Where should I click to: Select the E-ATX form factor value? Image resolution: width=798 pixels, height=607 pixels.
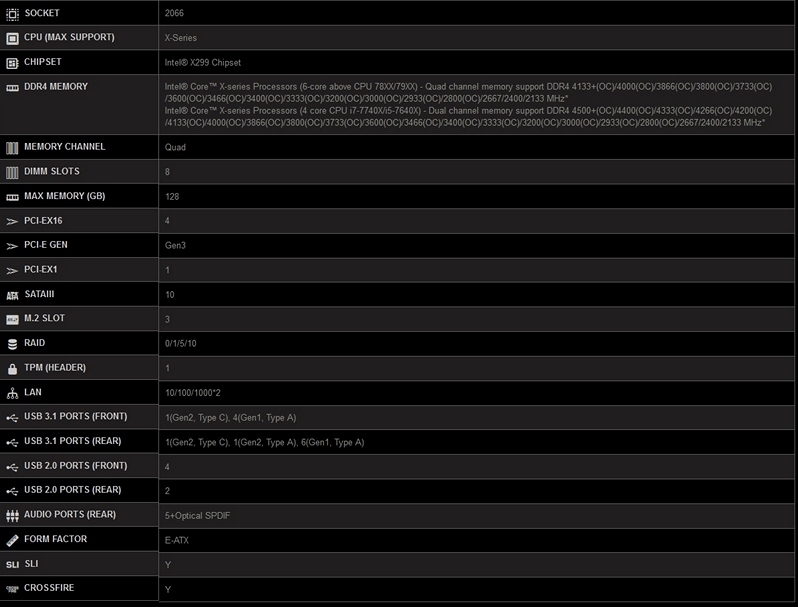coord(177,540)
